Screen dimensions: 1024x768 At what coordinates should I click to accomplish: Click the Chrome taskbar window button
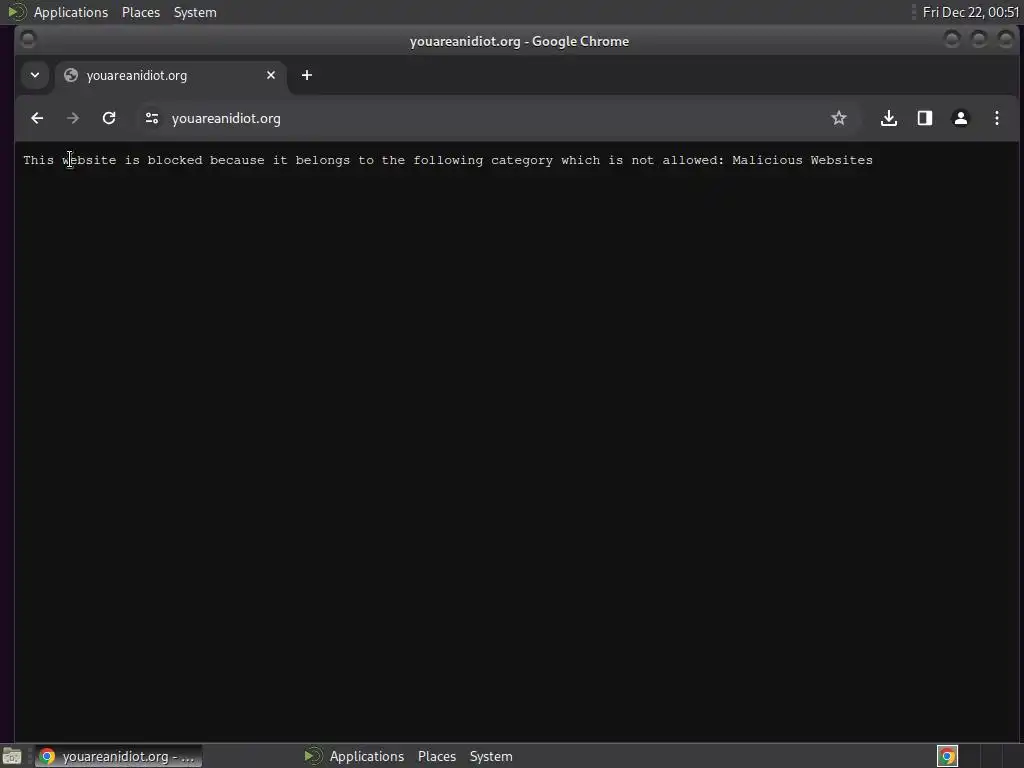(118, 756)
